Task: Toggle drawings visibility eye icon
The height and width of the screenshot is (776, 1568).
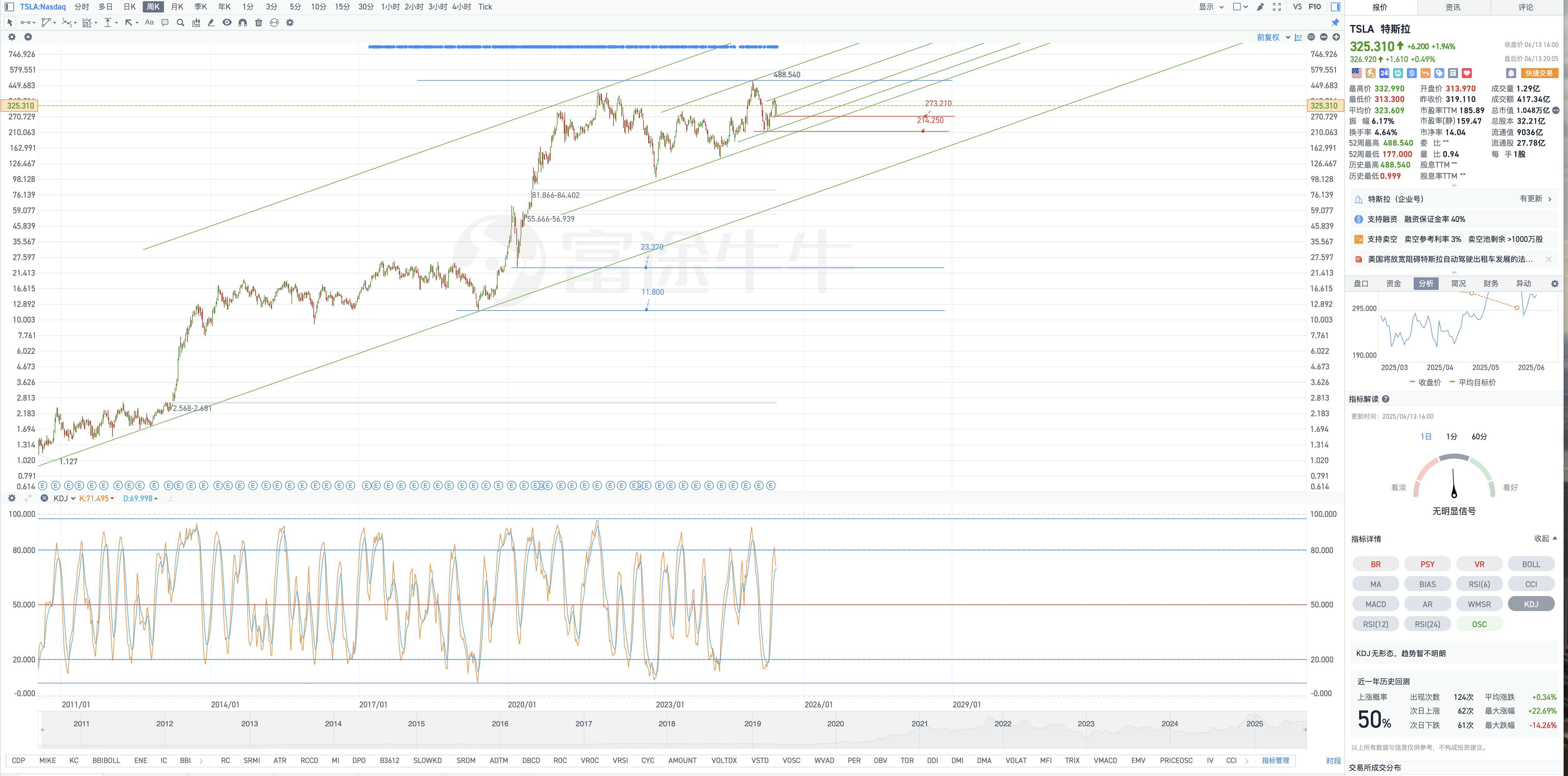Action: [x=227, y=22]
